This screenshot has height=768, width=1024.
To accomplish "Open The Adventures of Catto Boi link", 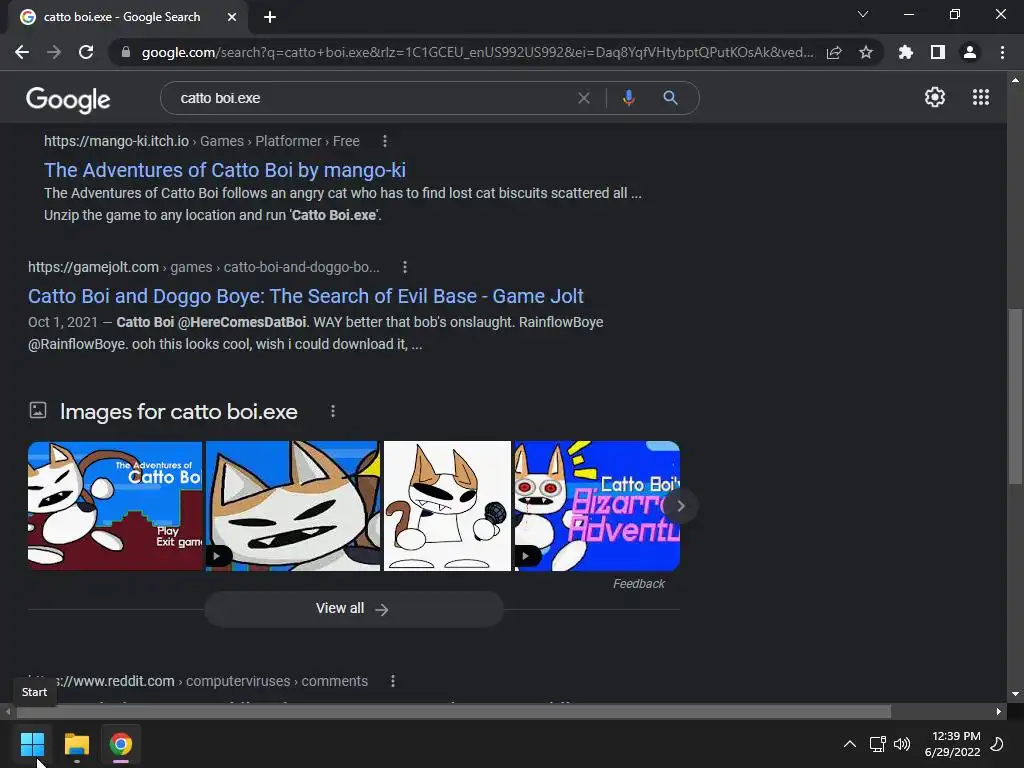I will pos(225,170).
